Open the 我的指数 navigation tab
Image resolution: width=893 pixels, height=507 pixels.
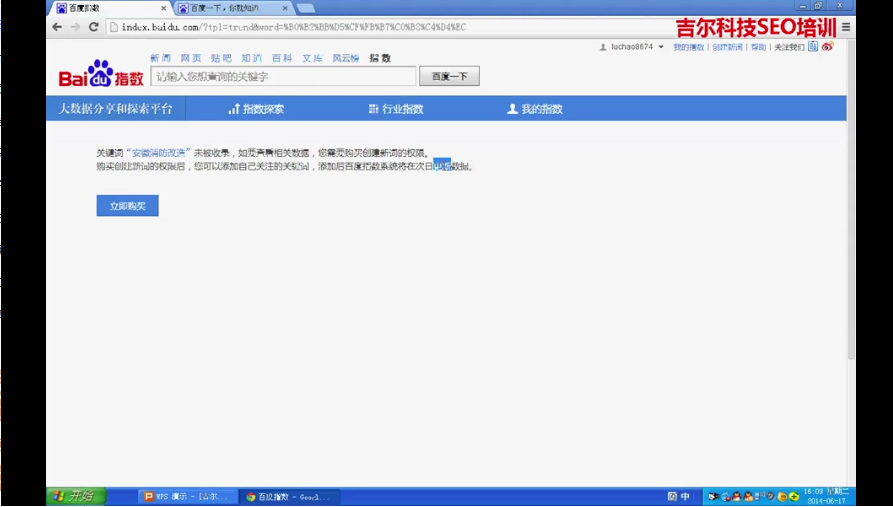pyautogui.click(x=535, y=109)
